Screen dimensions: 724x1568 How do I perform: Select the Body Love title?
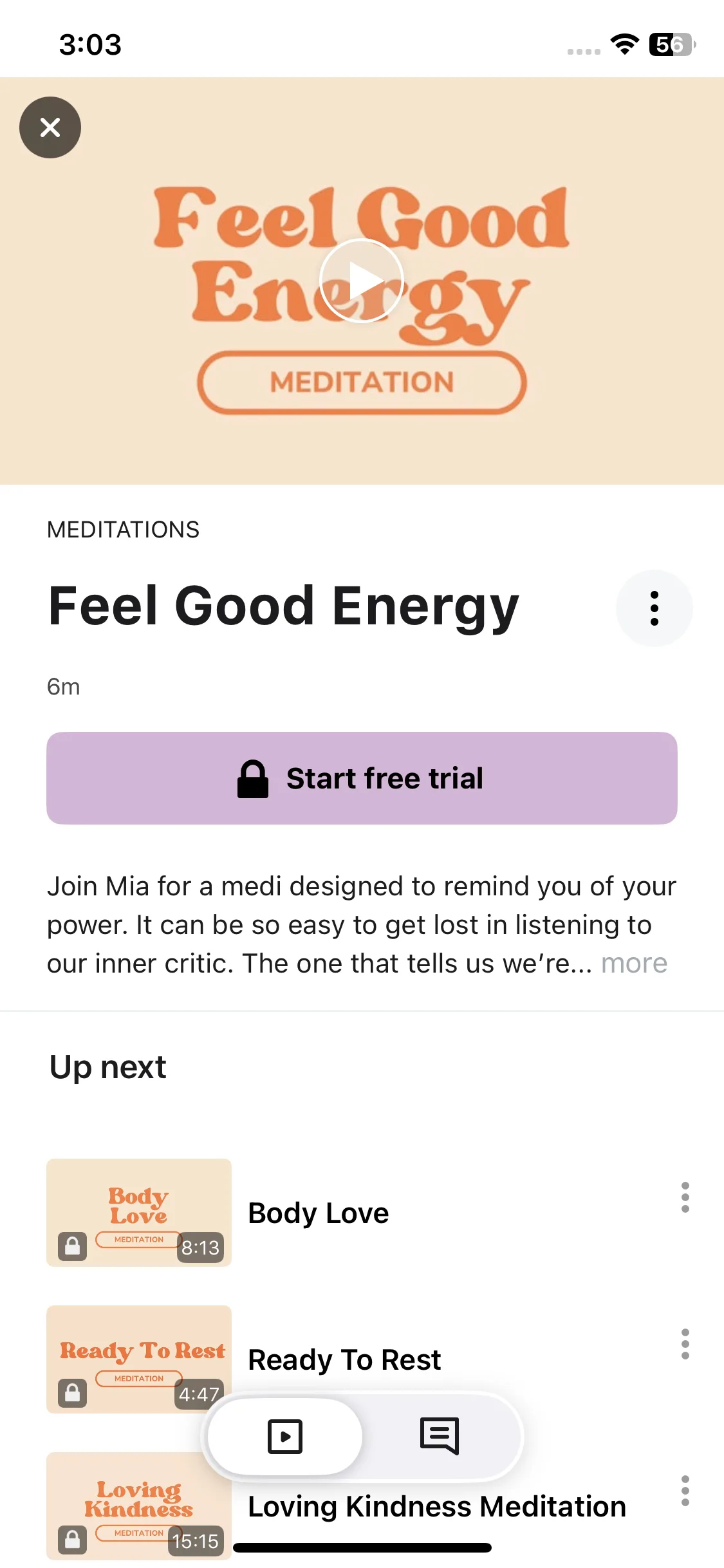(x=319, y=1213)
